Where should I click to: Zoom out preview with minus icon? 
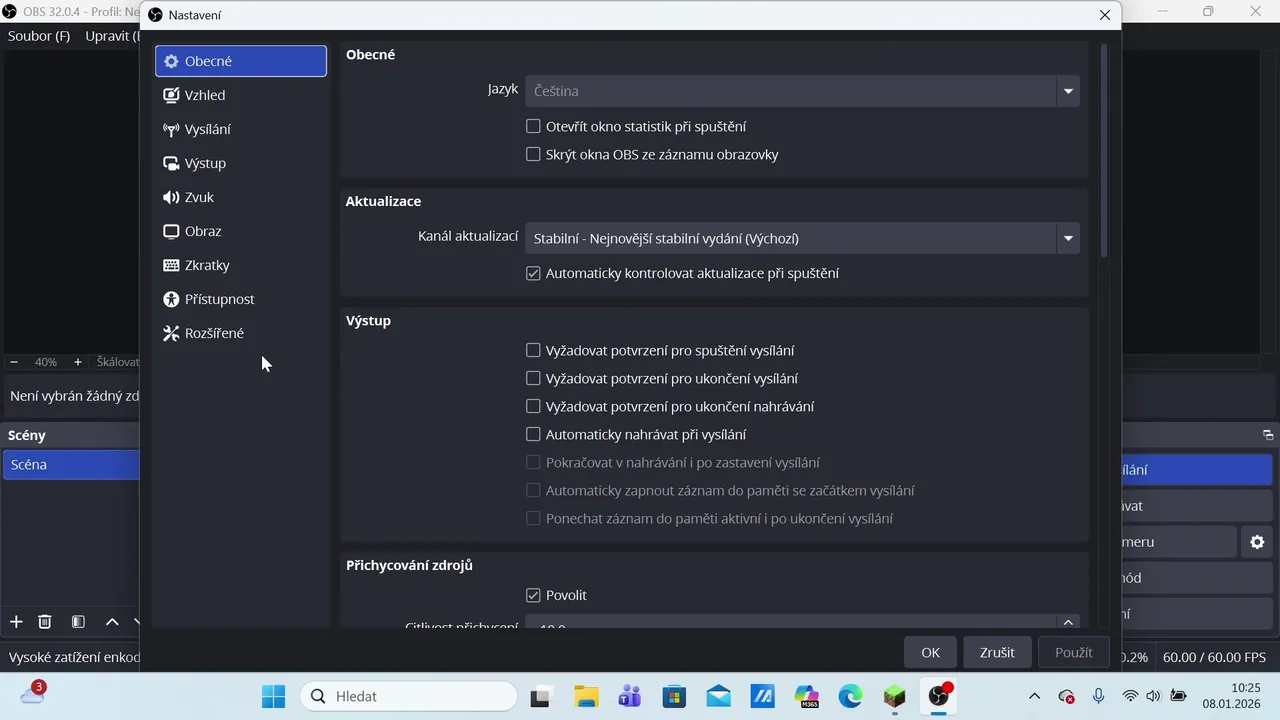point(14,362)
